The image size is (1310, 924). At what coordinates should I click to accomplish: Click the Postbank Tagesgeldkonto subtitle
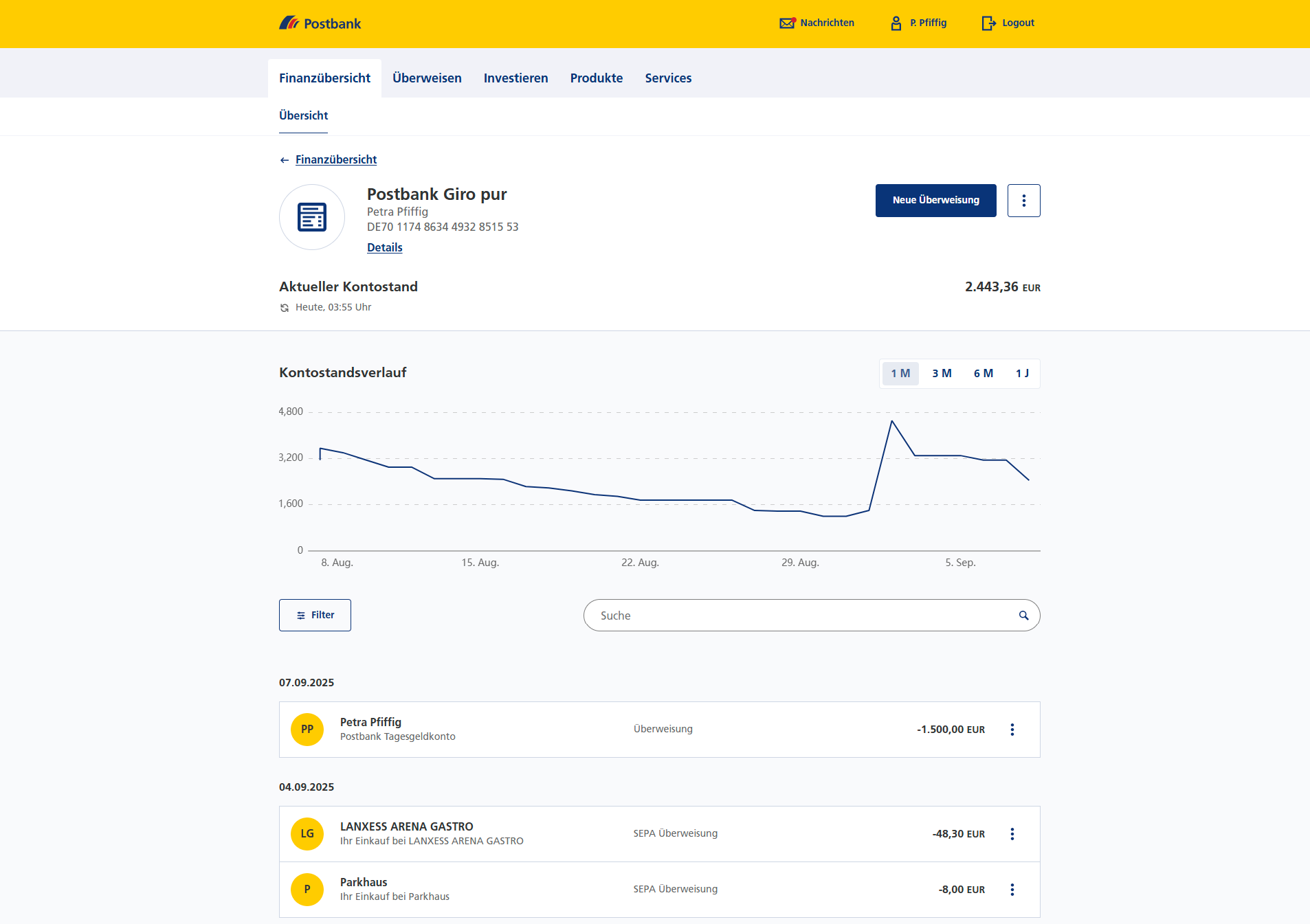tap(397, 737)
